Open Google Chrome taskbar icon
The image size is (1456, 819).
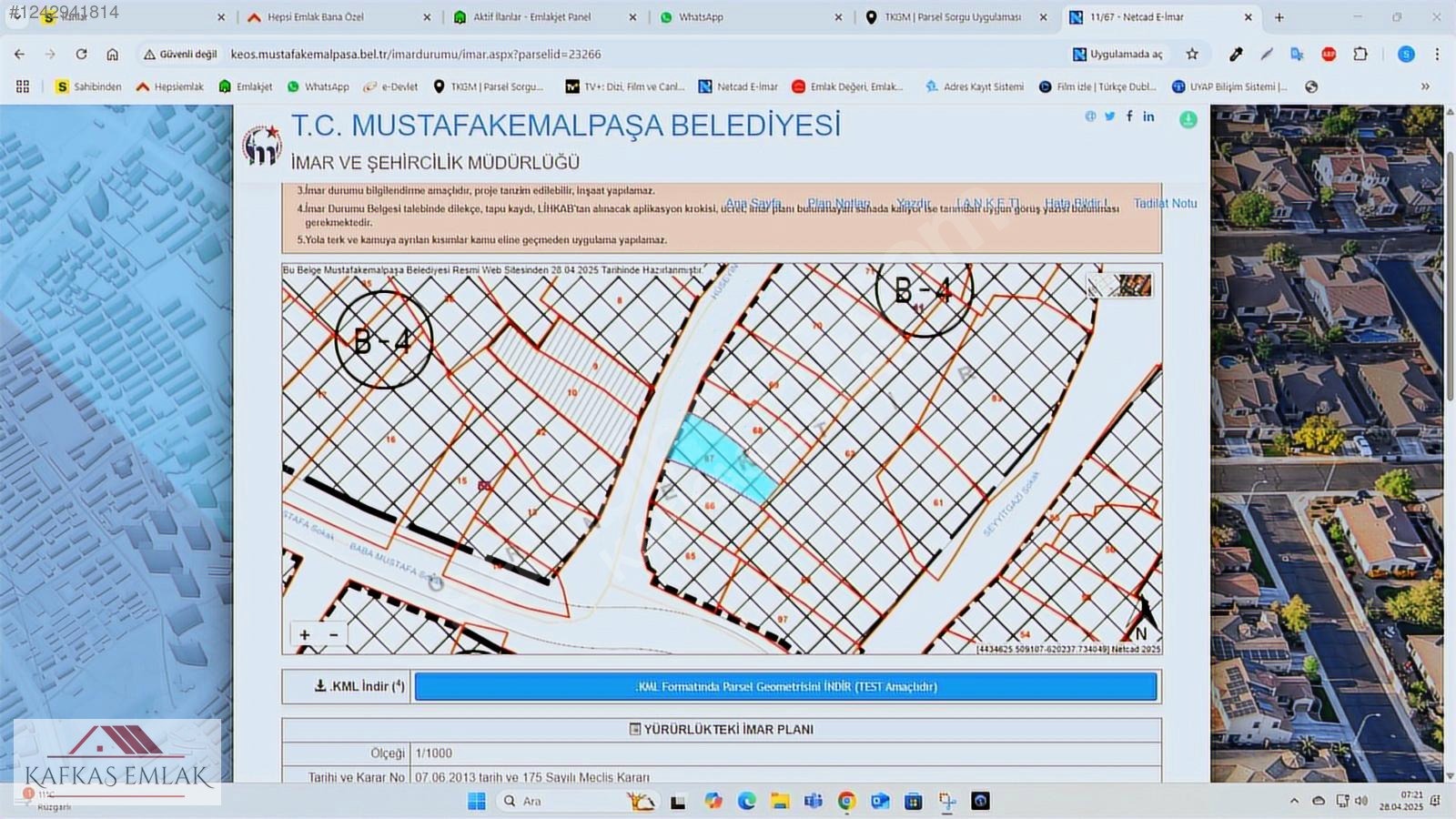(846, 801)
